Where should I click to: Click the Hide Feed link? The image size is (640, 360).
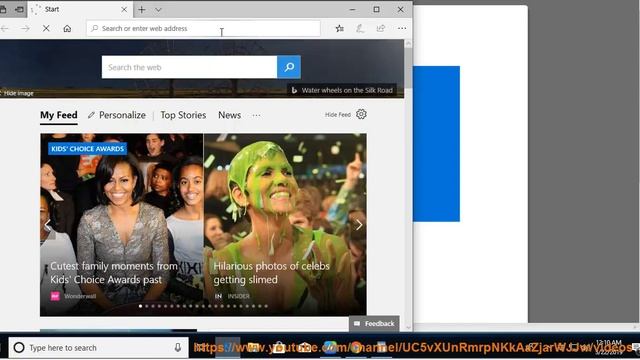click(338, 115)
